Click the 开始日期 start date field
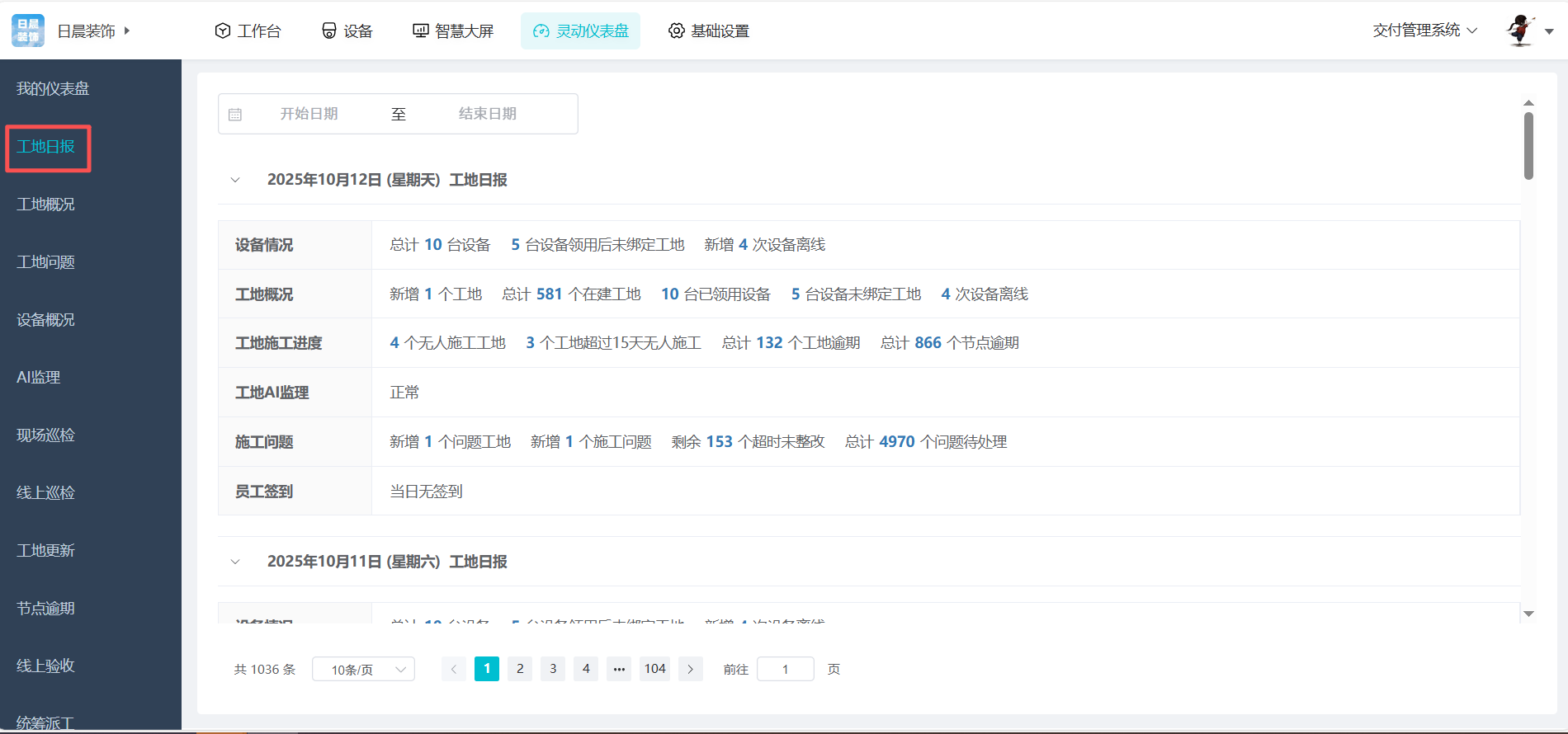Image resolution: width=1568 pixels, height=734 pixels. point(309,114)
